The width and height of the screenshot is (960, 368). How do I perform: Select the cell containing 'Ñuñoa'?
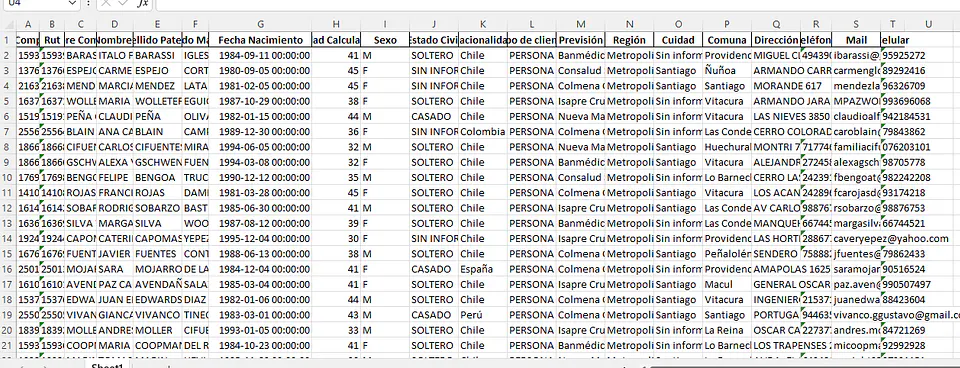(x=727, y=70)
